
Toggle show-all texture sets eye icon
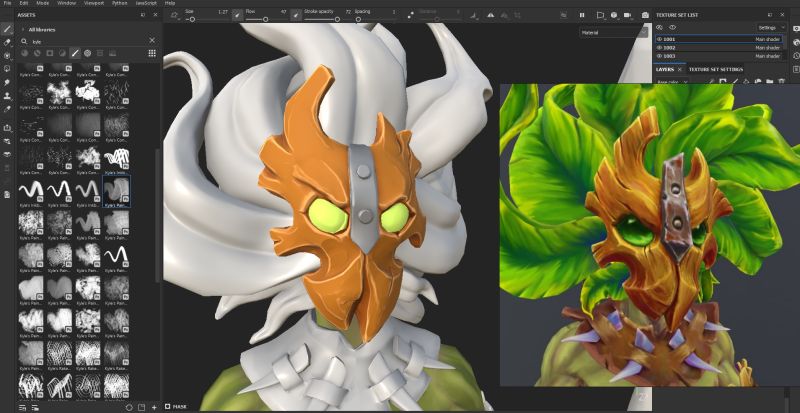tap(672, 28)
